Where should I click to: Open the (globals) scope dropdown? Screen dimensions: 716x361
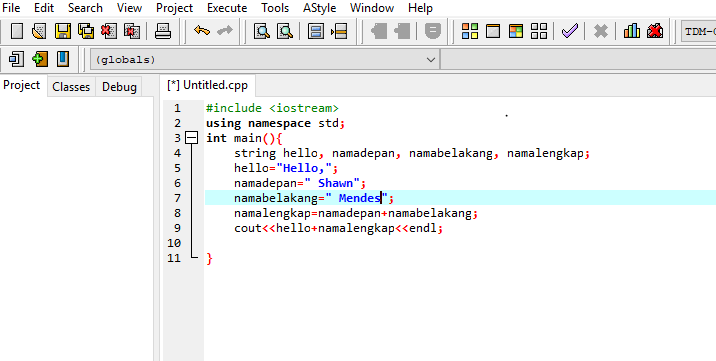265,60
